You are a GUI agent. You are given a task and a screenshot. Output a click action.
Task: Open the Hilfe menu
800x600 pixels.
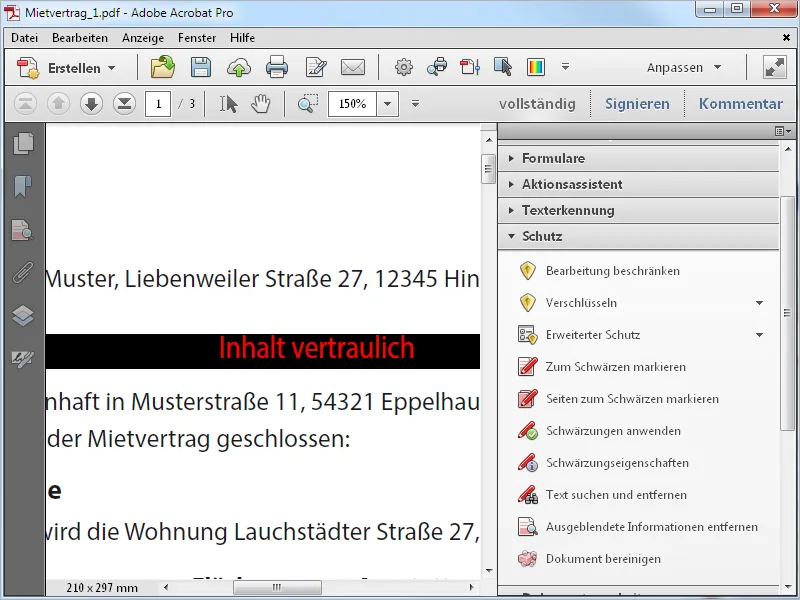(x=242, y=38)
